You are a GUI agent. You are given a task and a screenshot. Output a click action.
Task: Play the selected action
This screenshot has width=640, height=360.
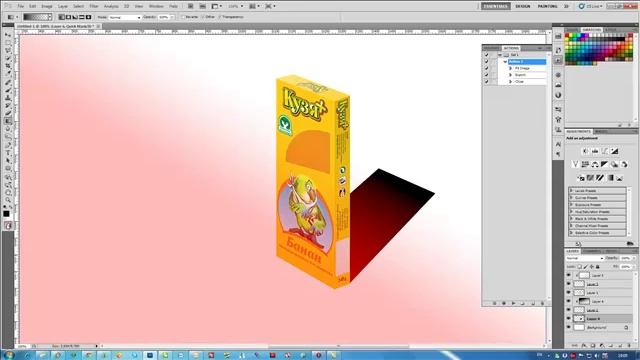(x=513, y=303)
